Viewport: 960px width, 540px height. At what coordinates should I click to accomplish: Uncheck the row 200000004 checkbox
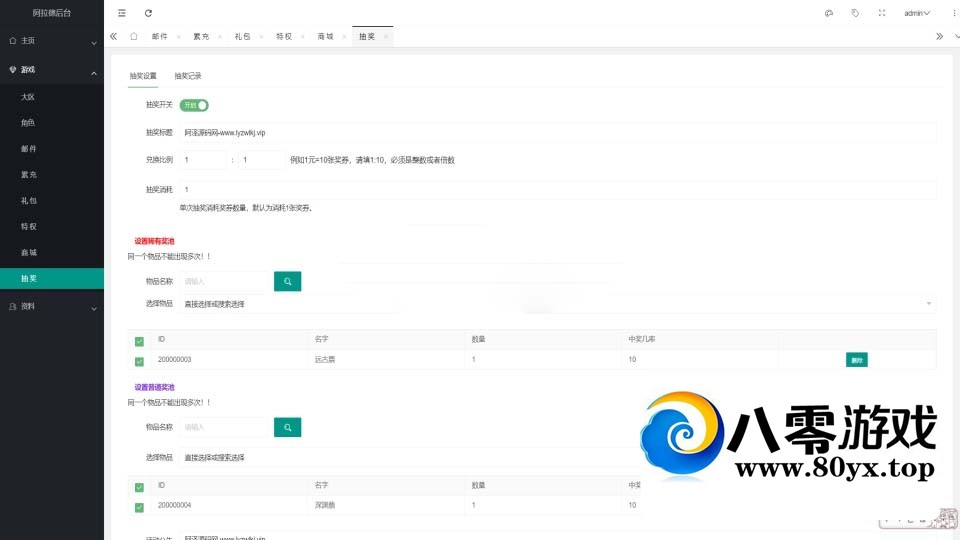click(x=139, y=507)
